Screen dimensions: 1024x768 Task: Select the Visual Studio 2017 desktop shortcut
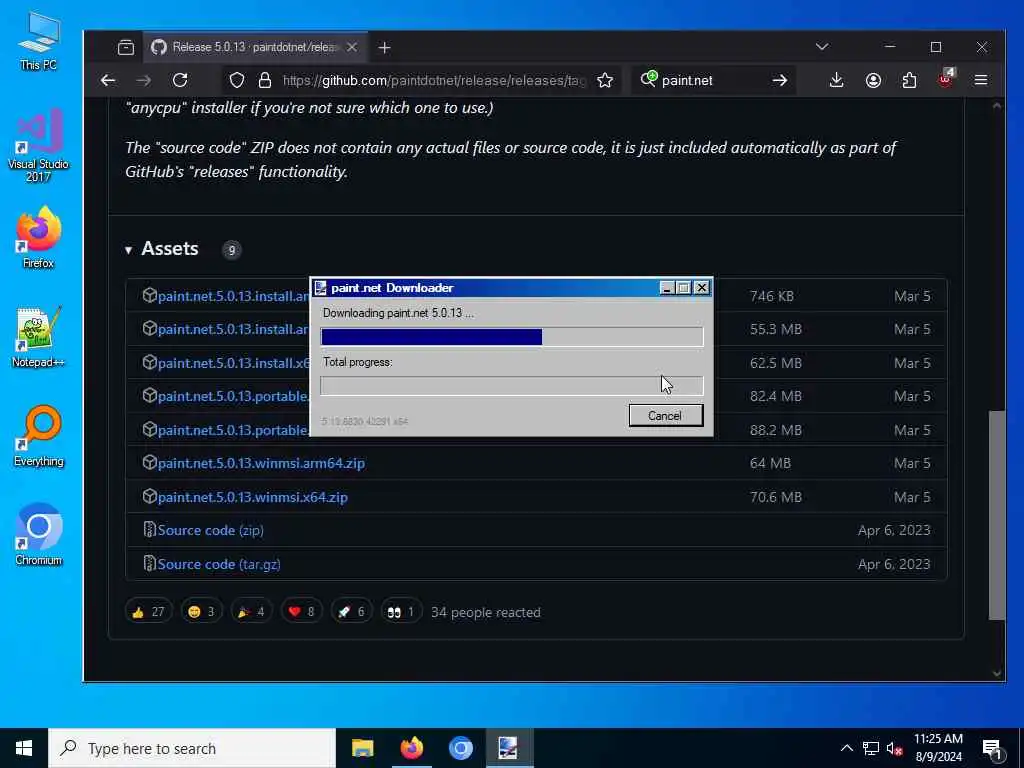coord(39,145)
